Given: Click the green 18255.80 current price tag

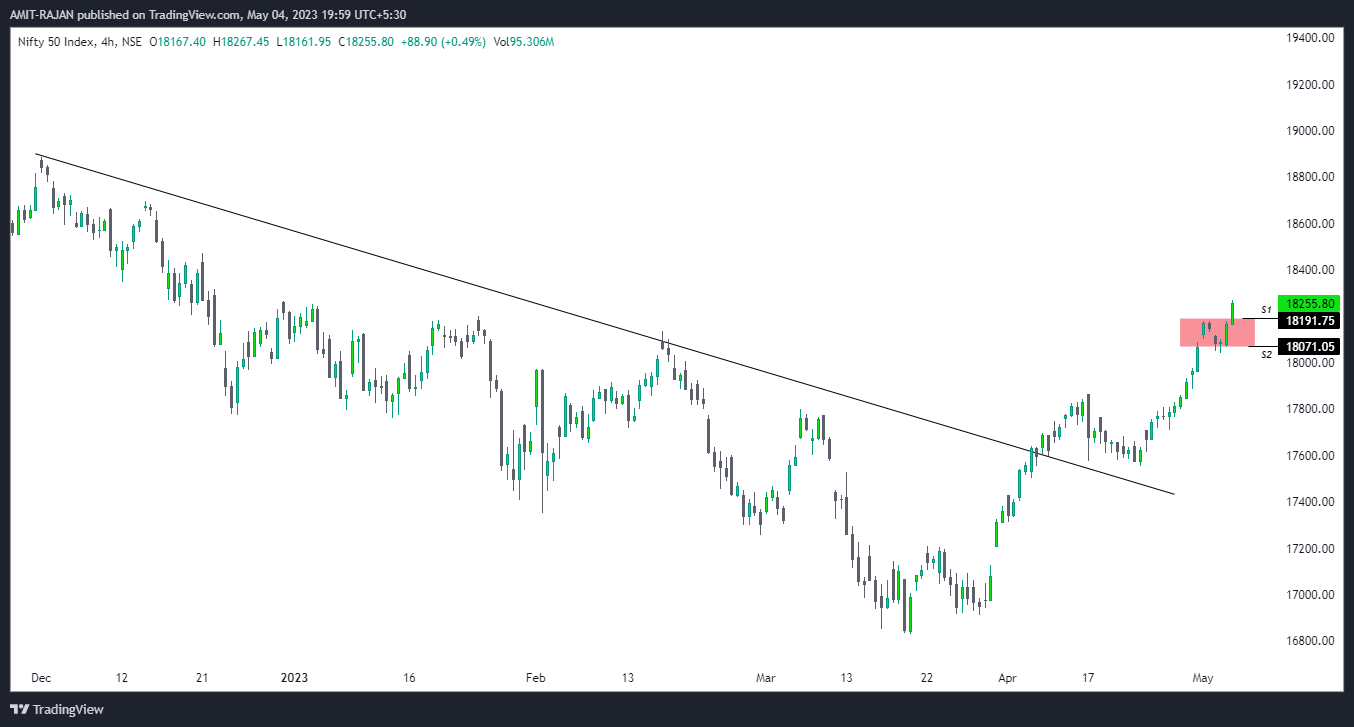Looking at the screenshot, I should click(1309, 303).
